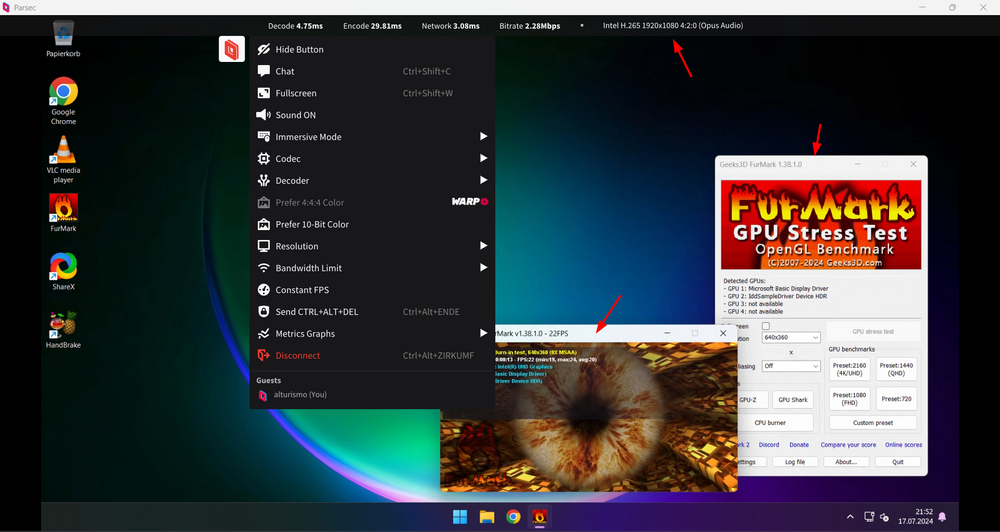Open the Papierkorb recycle bin icon

(64, 39)
